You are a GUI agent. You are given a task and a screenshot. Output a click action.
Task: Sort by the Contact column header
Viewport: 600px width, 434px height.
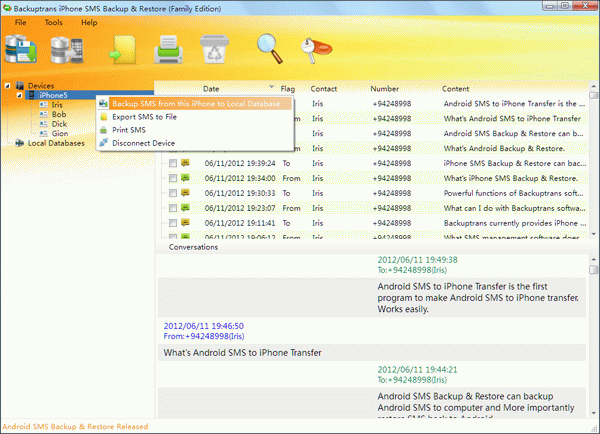click(324, 89)
